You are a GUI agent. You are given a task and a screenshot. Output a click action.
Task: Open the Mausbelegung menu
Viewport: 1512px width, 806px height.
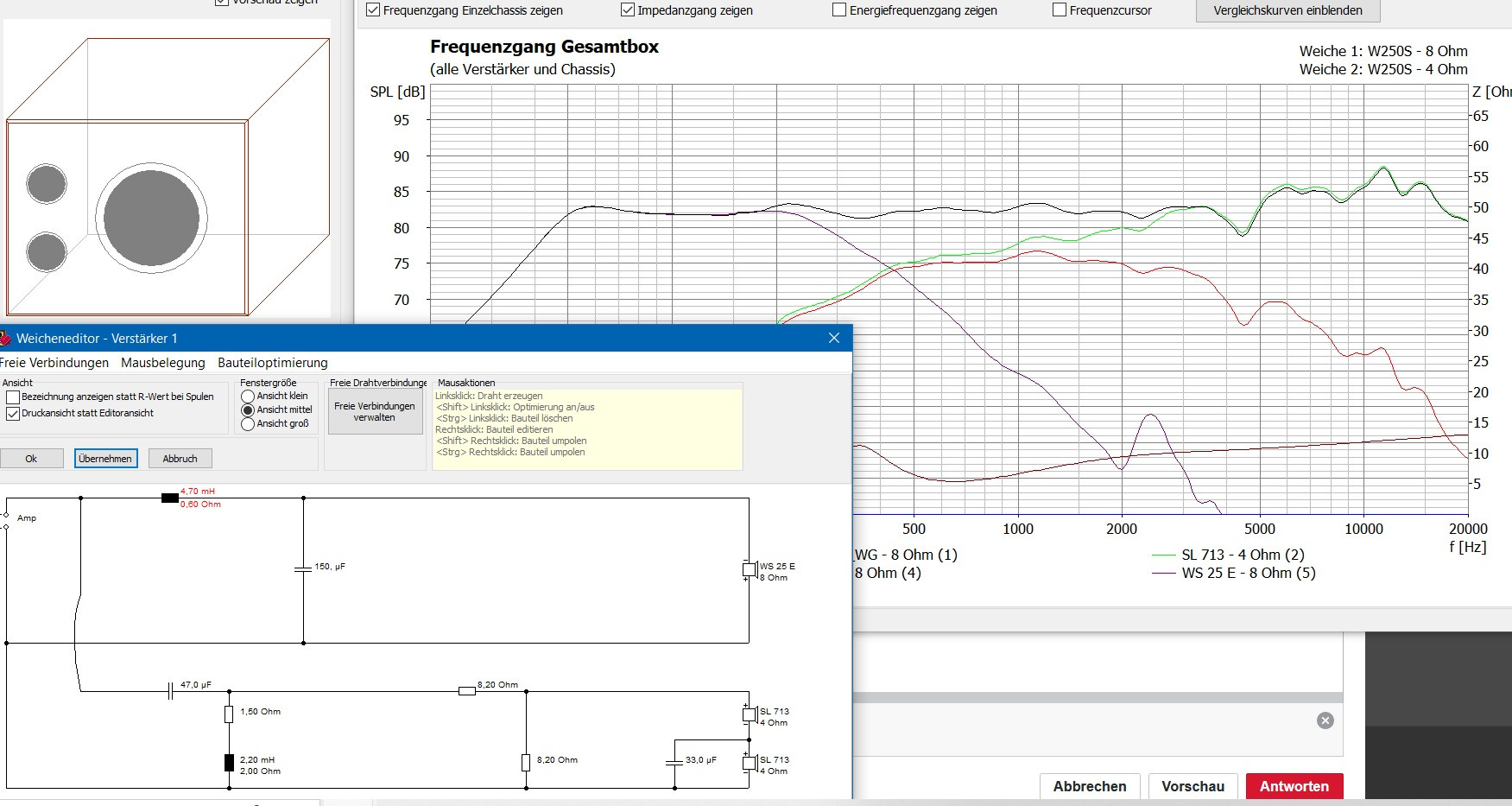163,363
